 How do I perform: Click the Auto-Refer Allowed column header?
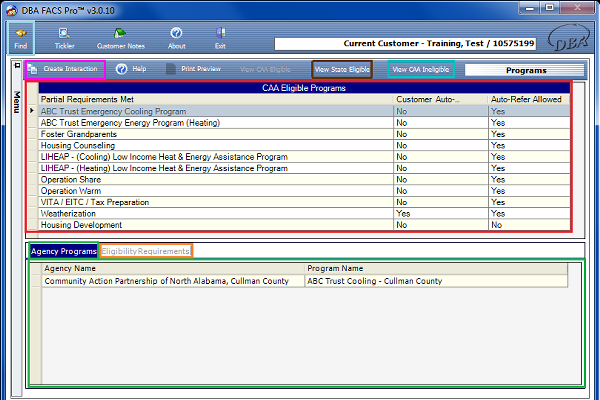click(529, 100)
